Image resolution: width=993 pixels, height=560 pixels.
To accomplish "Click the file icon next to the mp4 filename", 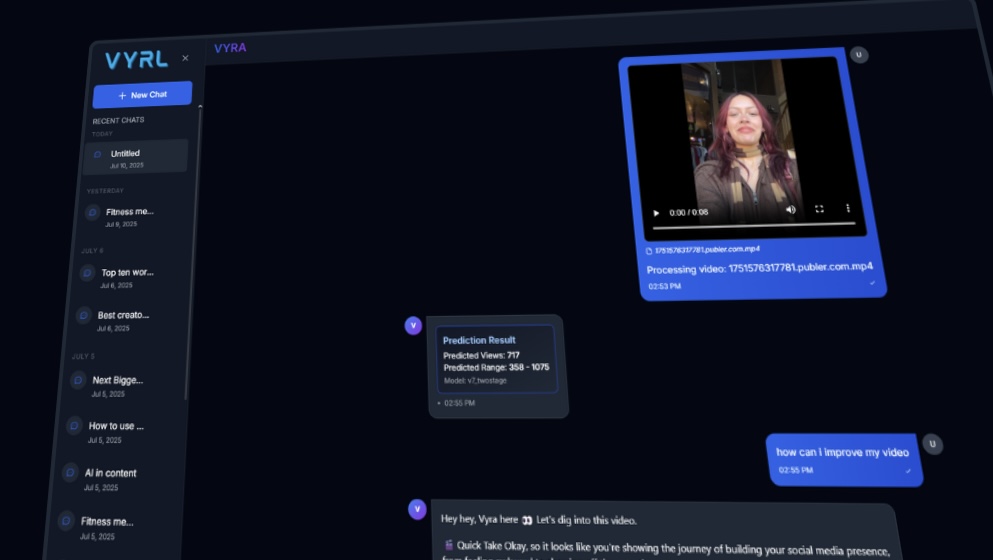I will [648, 251].
